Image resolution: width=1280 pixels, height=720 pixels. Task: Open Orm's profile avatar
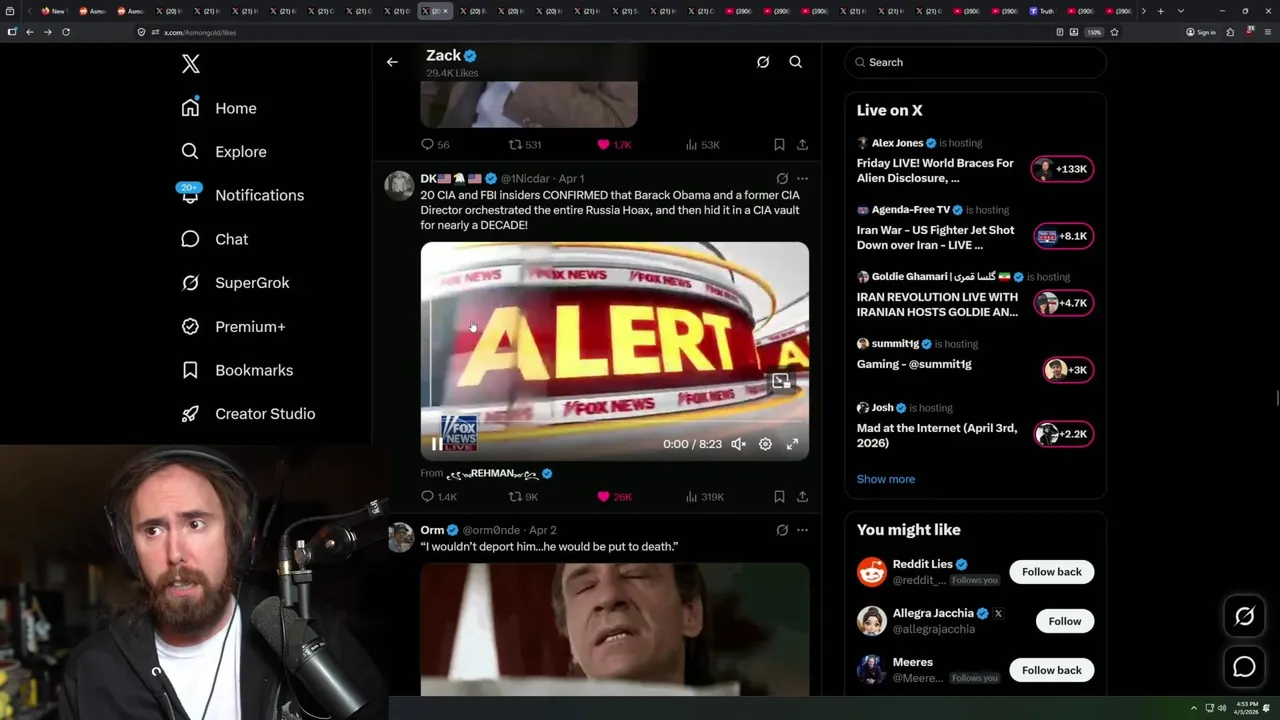399,537
